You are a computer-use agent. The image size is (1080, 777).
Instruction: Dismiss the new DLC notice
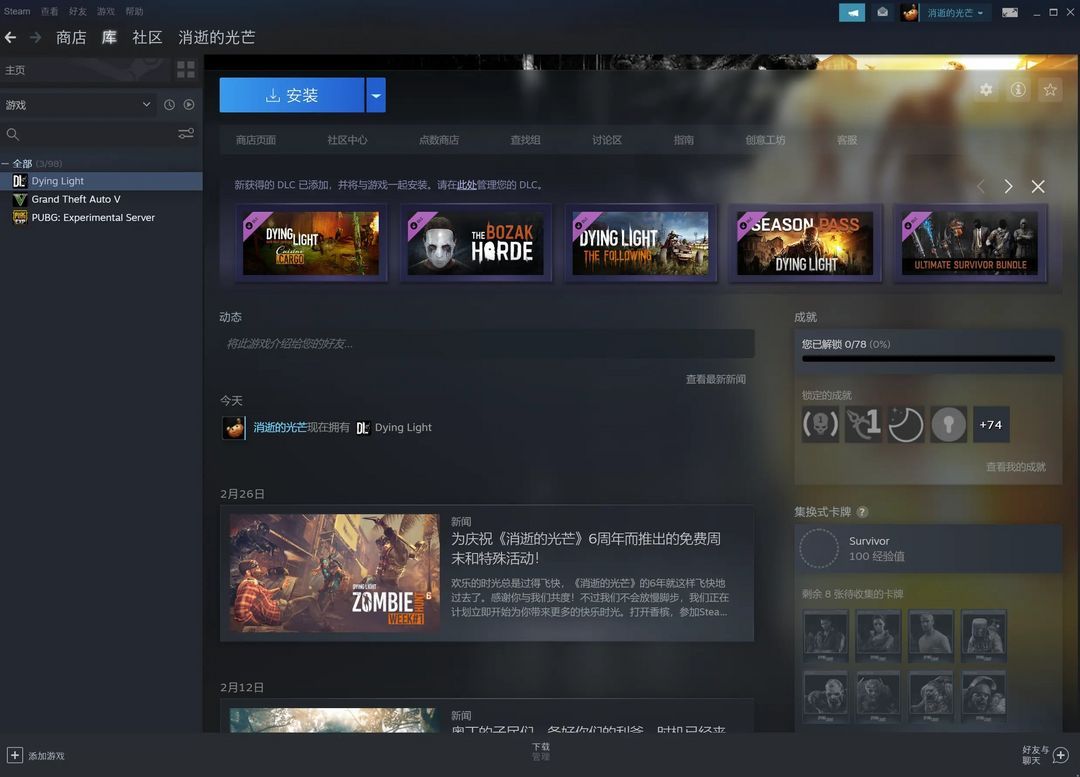(x=1038, y=186)
